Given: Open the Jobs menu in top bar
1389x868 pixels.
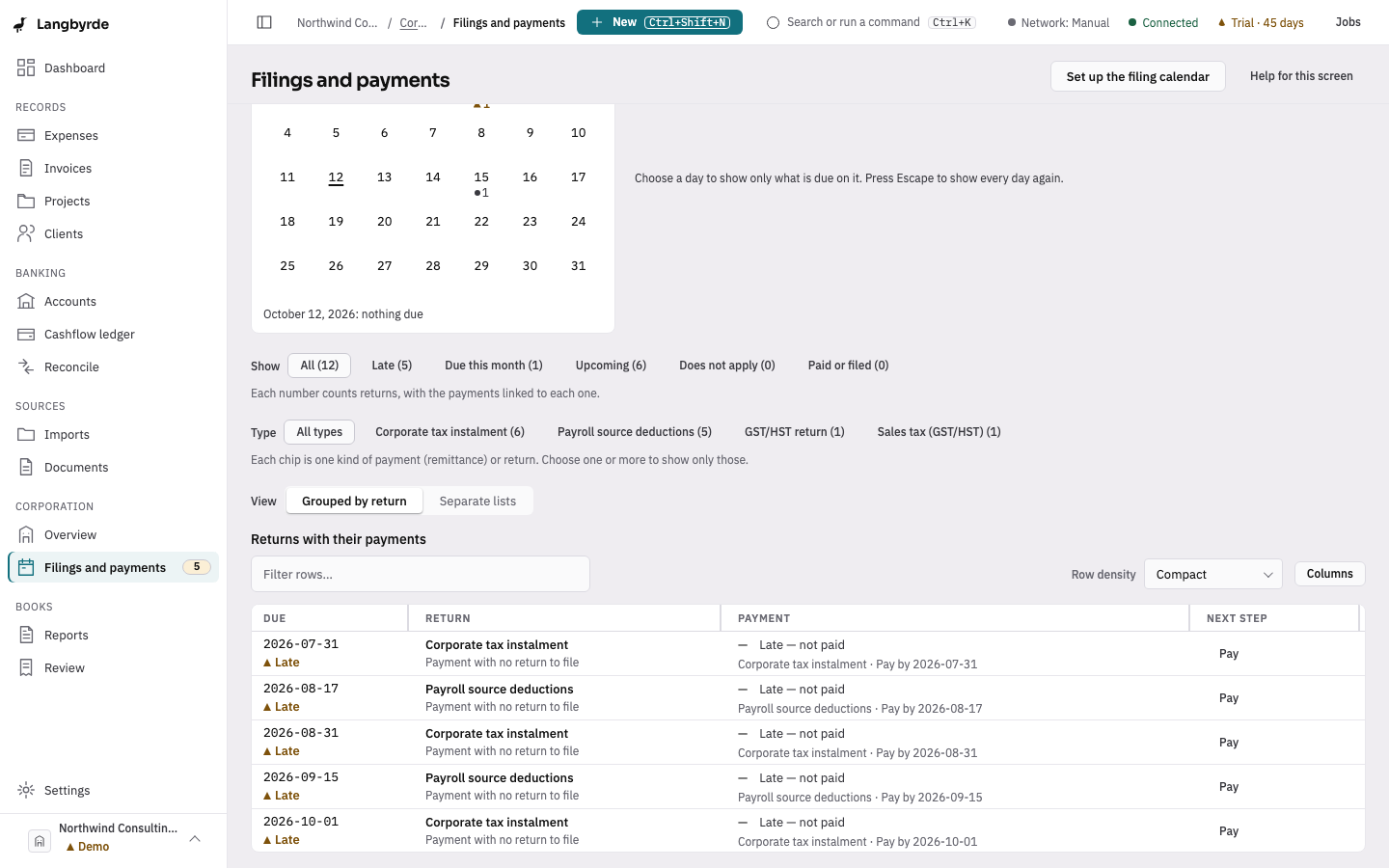Looking at the screenshot, I should [1348, 22].
